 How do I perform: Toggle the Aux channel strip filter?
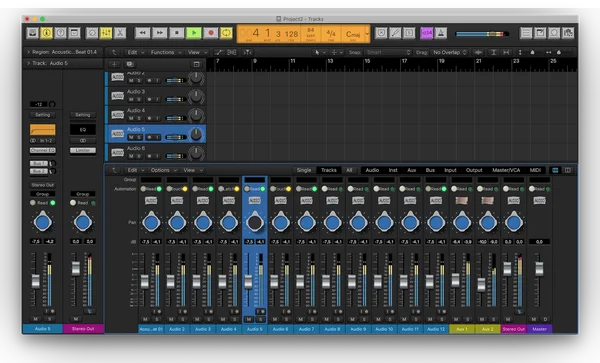pyautogui.click(x=412, y=170)
